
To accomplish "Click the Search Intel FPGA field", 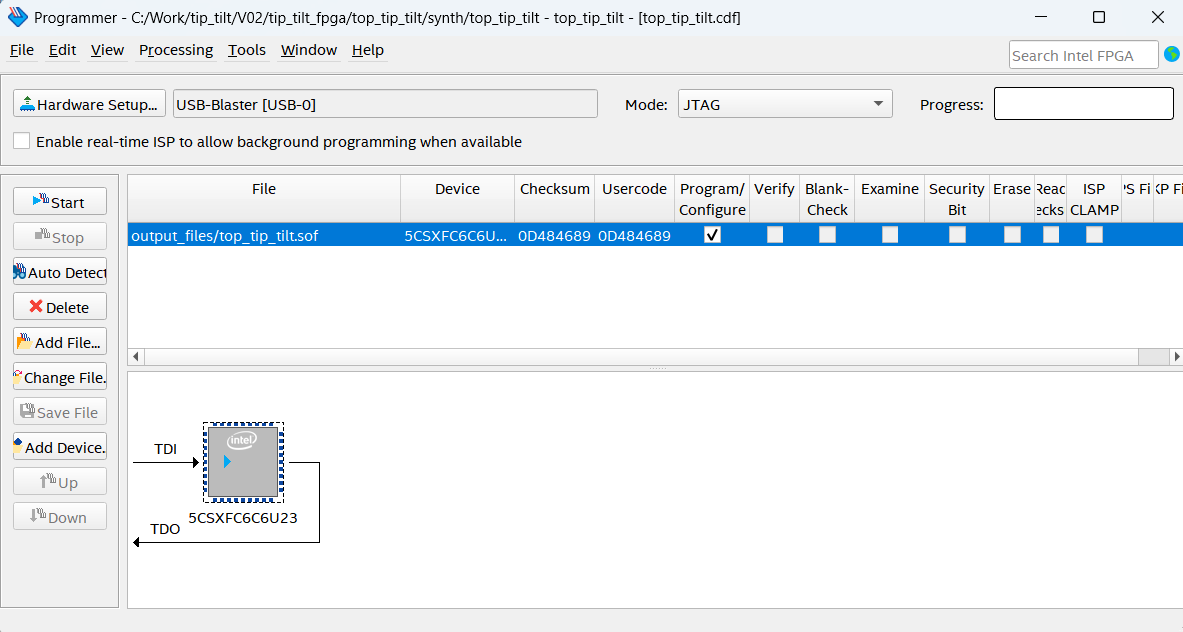I will pos(1083,55).
